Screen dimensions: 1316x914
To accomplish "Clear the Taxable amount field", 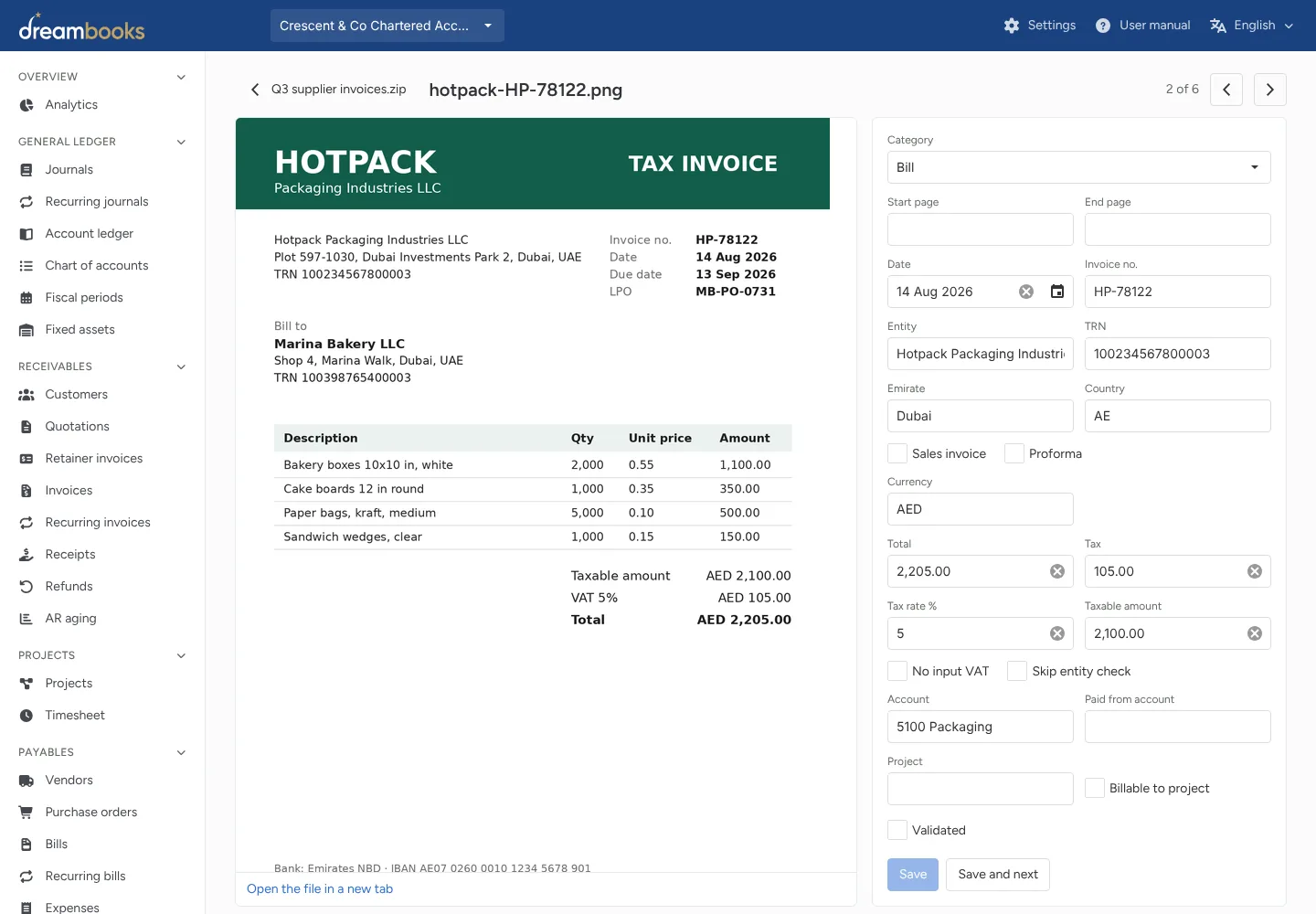I will 1255,633.
